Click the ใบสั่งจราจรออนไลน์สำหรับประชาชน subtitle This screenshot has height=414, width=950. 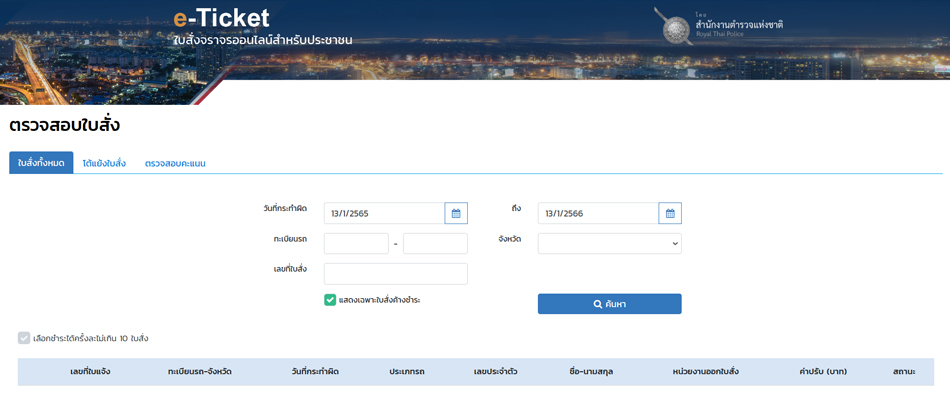[262, 41]
